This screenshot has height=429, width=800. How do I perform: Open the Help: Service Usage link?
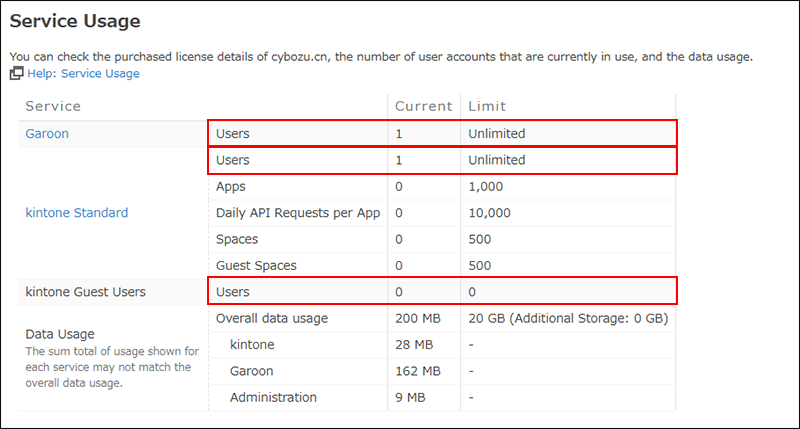click(x=82, y=74)
